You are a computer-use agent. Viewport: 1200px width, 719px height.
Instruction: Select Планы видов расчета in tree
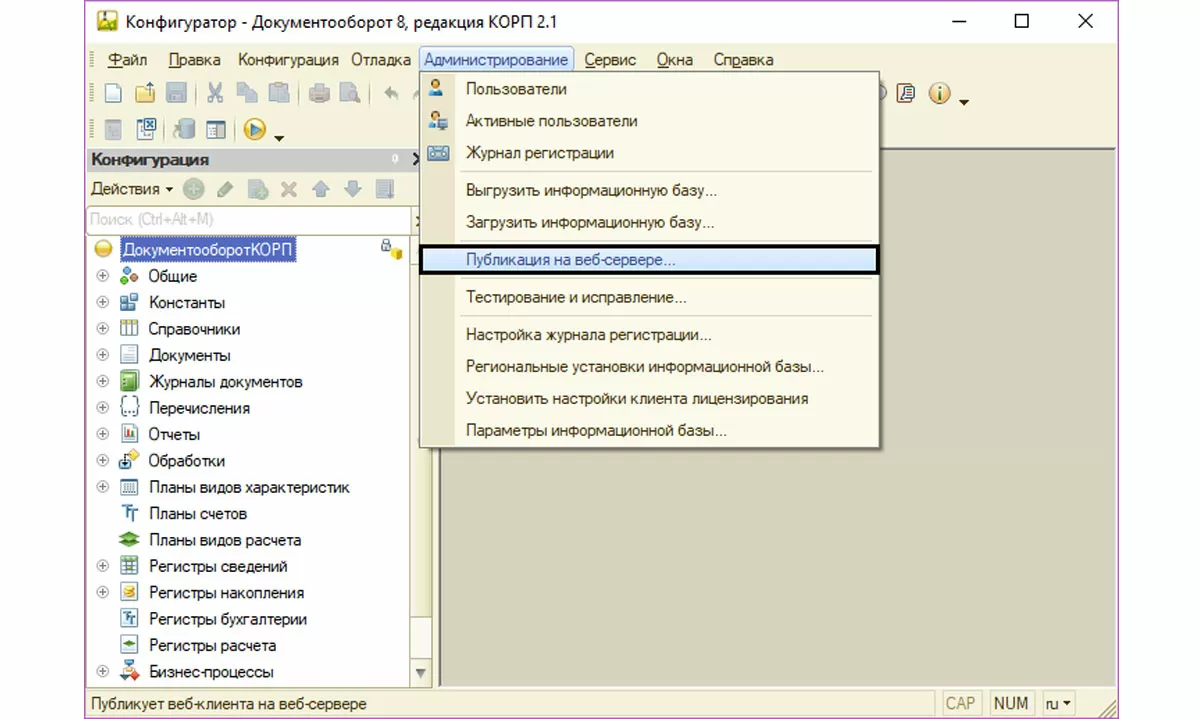click(x=225, y=540)
